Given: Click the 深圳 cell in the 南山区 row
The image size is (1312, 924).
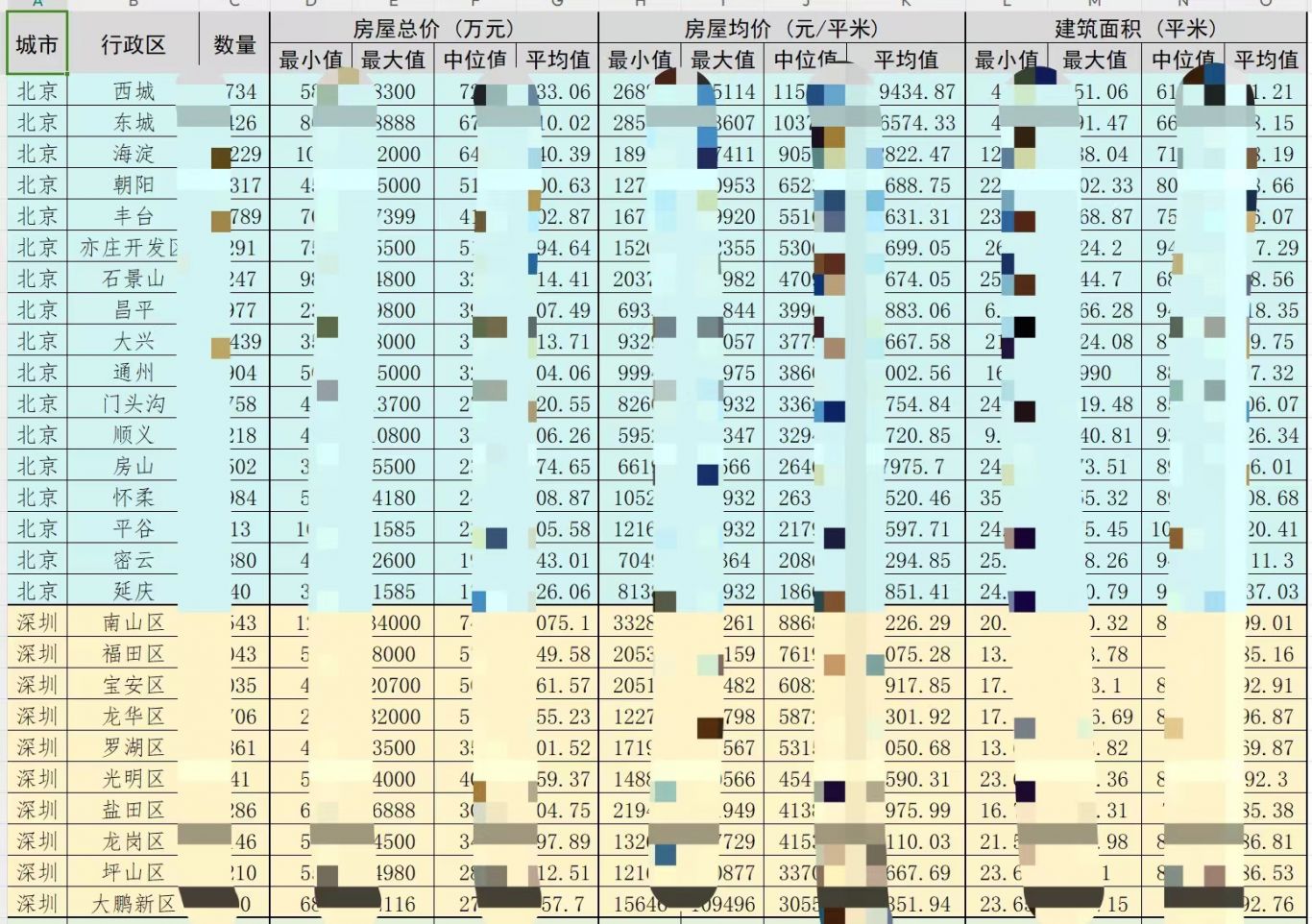Looking at the screenshot, I should point(36,622).
